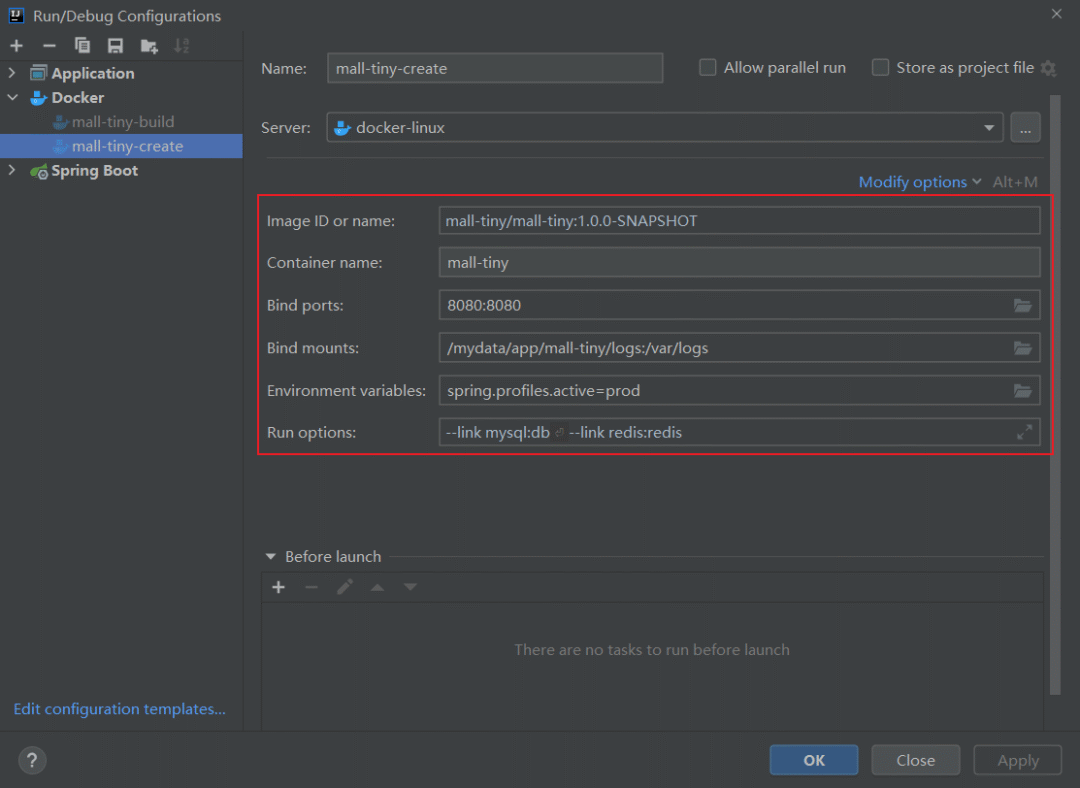Close the dialog with X button
This screenshot has width=1080, height=788.
[x=1057, y=14]
